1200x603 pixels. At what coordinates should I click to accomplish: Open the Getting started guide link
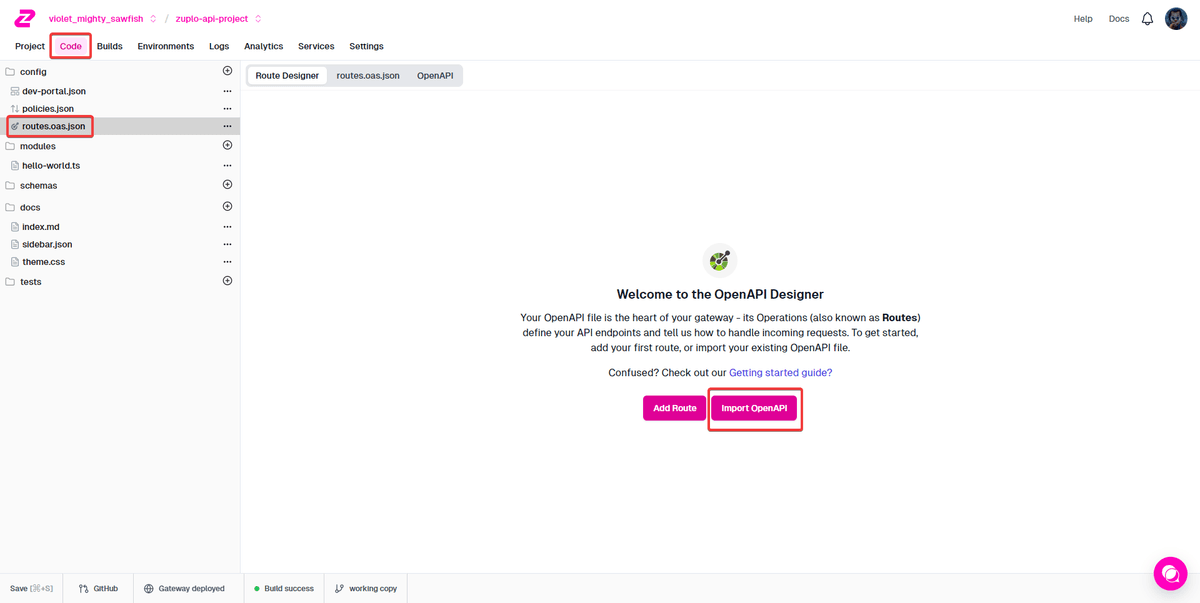780,373
